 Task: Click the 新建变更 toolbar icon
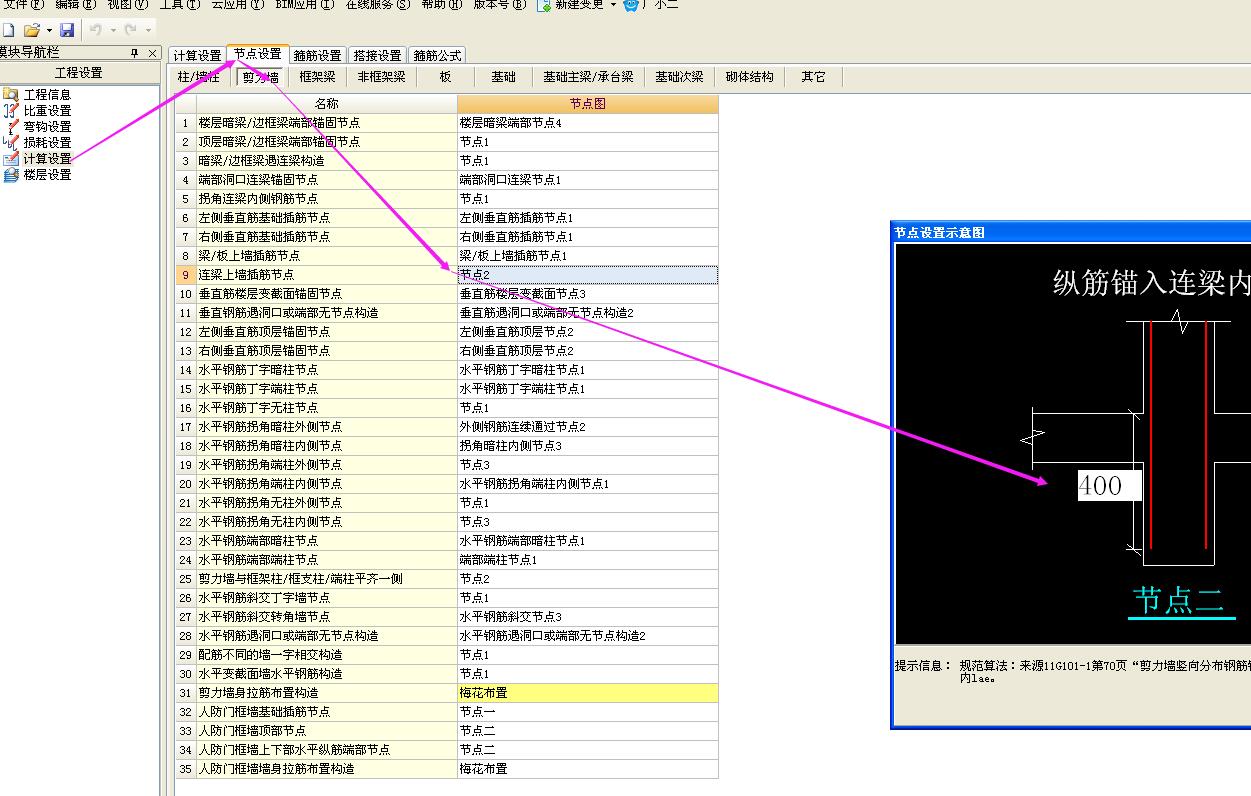[x=544, y=5]
